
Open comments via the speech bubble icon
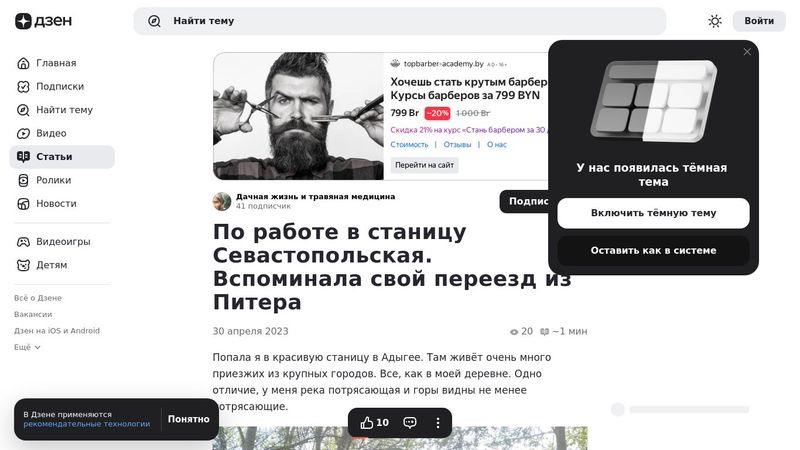point(410,422)
